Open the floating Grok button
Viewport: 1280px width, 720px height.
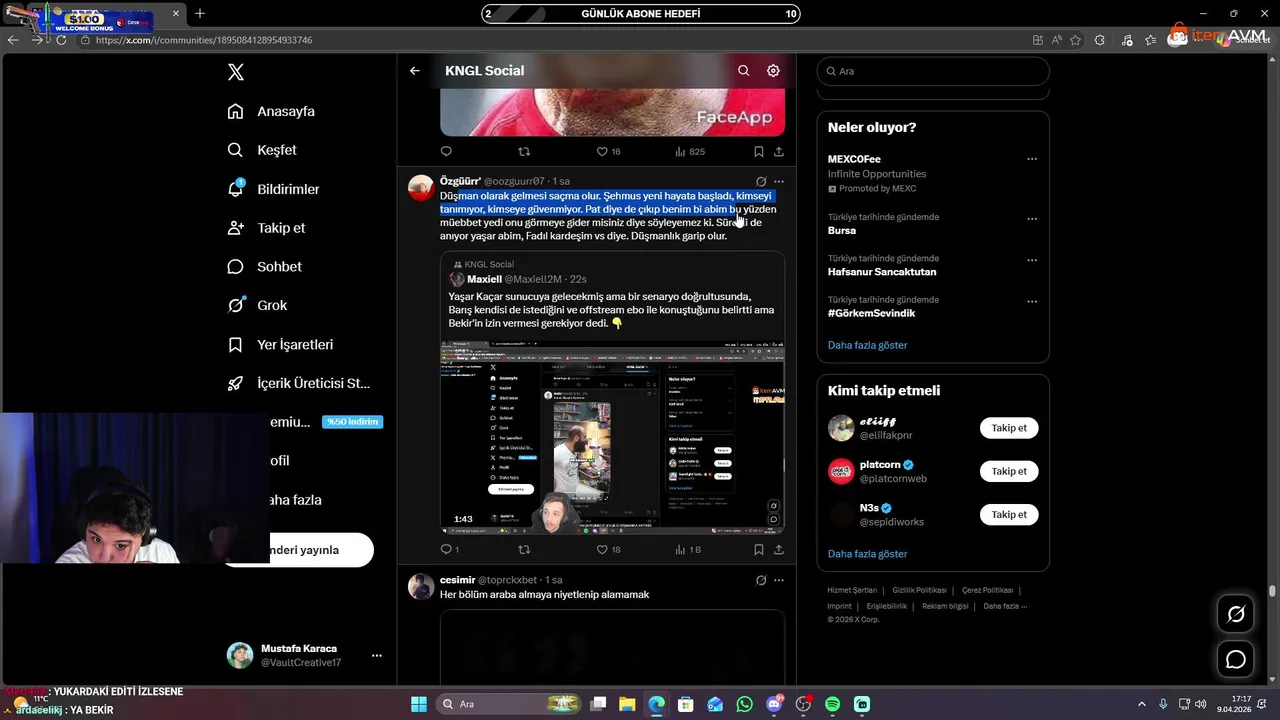[1236, 614]
